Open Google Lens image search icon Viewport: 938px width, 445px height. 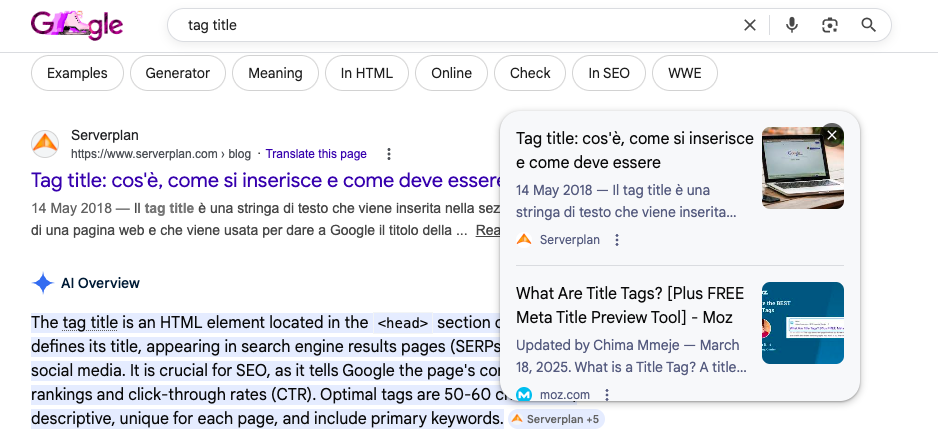pos(830,25)
